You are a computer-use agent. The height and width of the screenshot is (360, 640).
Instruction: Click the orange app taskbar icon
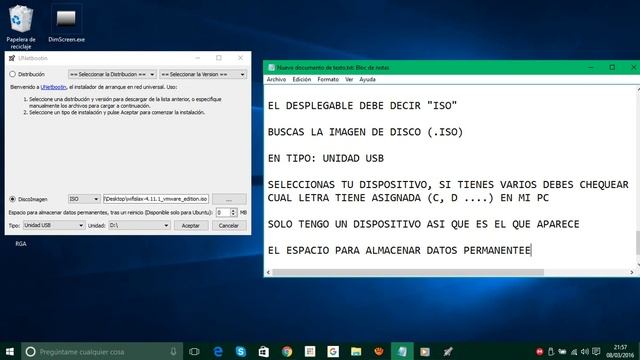(x=379, y=351)
